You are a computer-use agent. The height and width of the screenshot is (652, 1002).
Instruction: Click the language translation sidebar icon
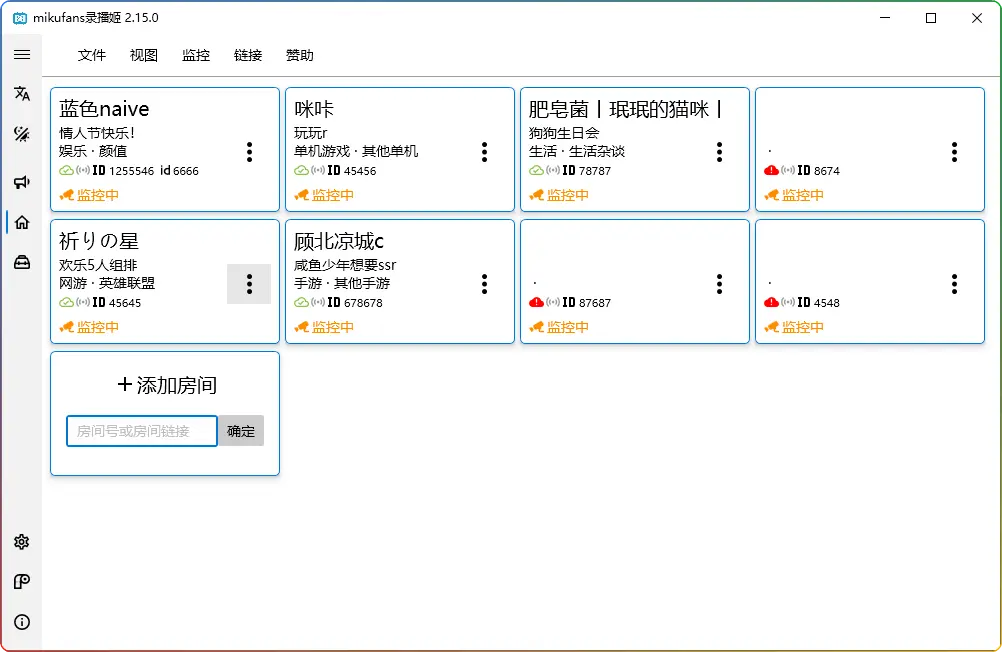[x=22, y=94]
